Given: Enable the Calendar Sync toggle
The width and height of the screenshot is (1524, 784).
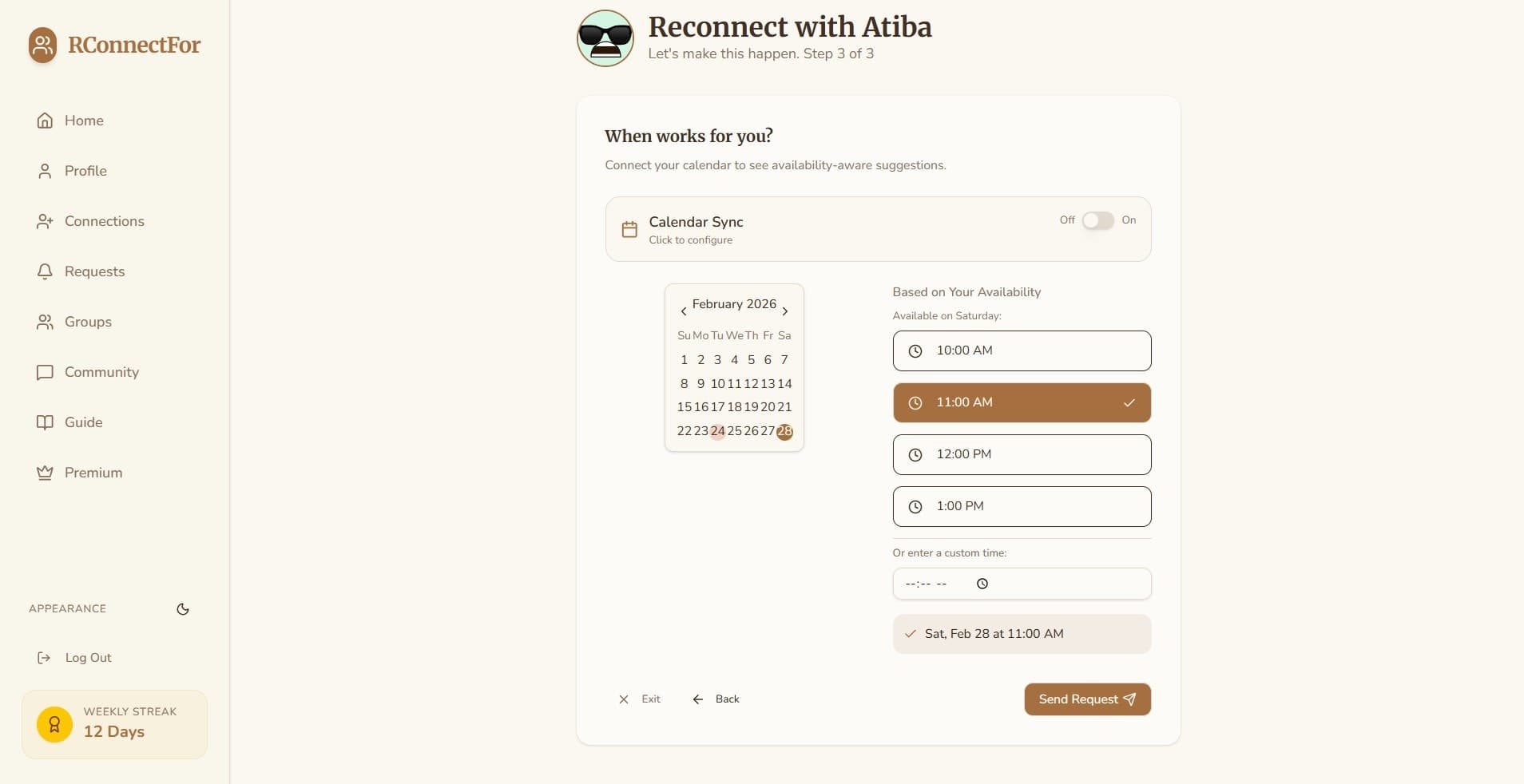Looking at the screenshot, I should coord(1097,220).
